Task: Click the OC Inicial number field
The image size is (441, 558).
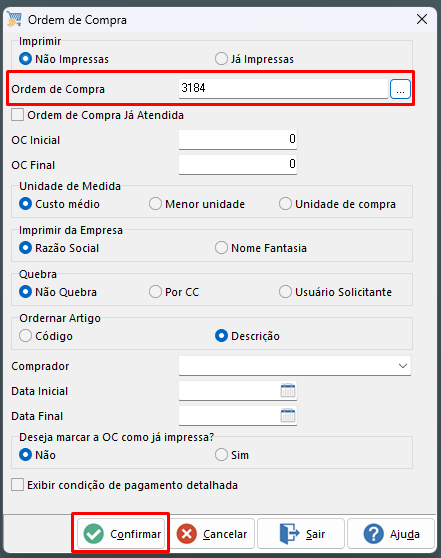Action: (238, 139)
